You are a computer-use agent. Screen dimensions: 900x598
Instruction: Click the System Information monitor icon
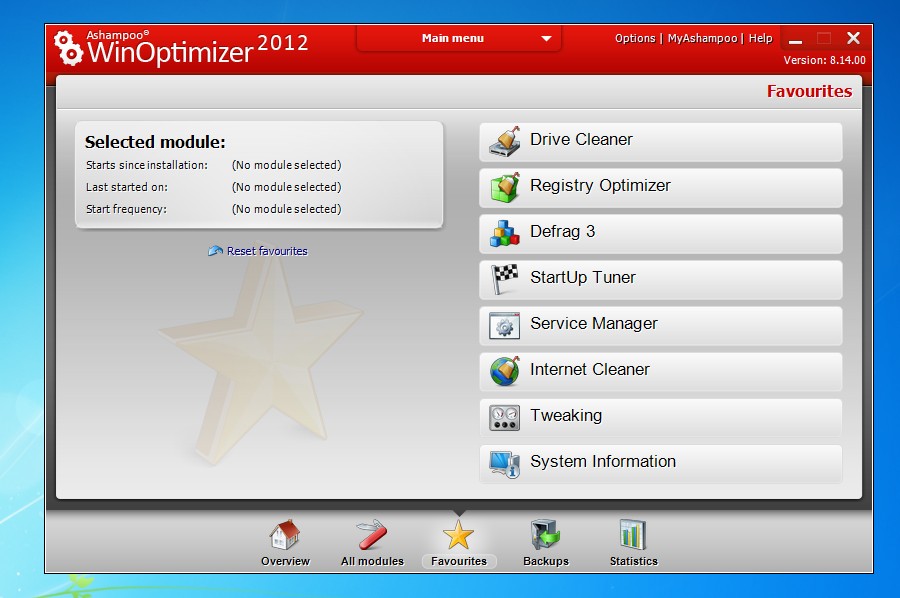(x=505, y=464)
